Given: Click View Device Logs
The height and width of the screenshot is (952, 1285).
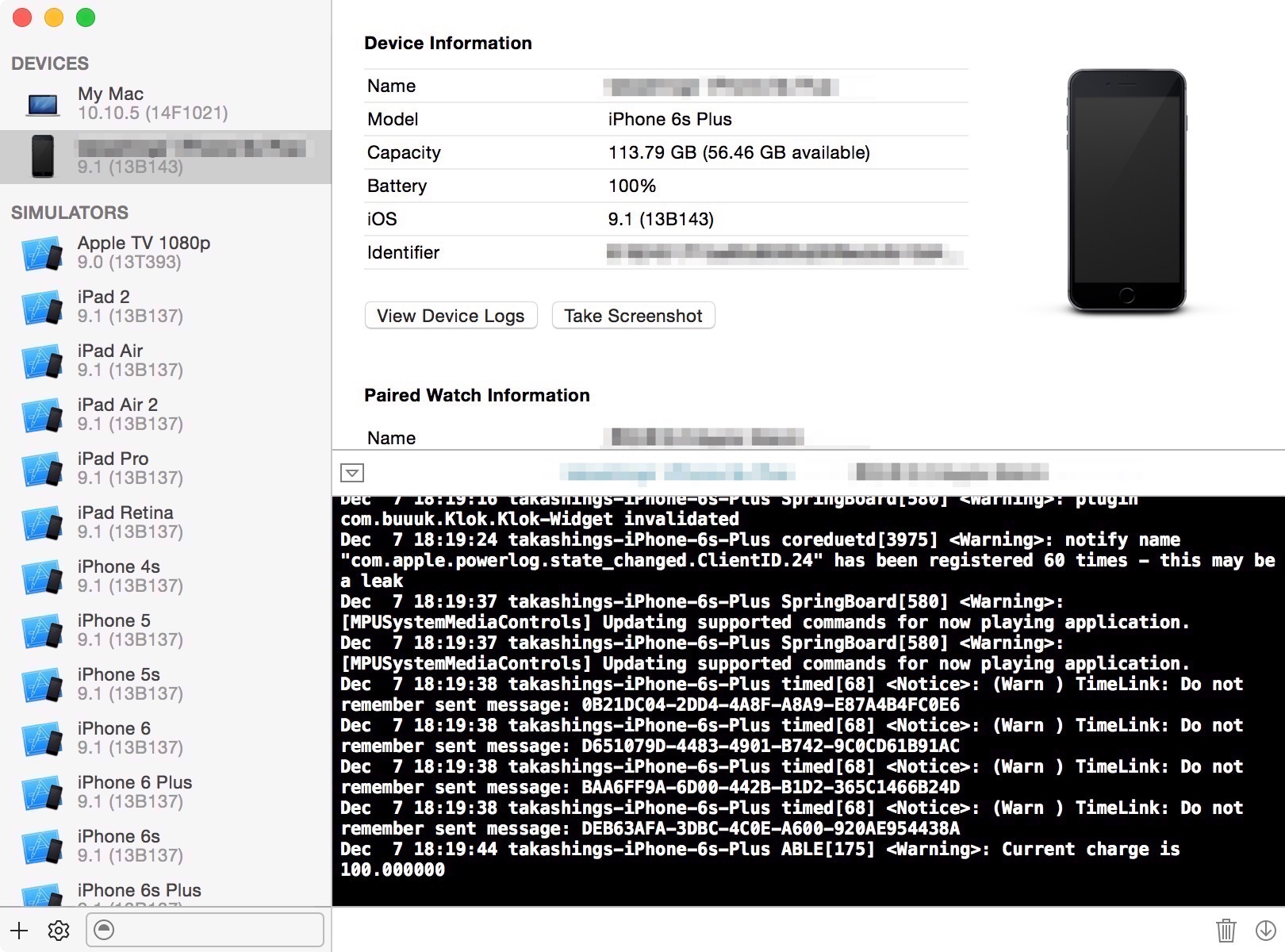Looking at the screenshot, I should click(451, 316).
